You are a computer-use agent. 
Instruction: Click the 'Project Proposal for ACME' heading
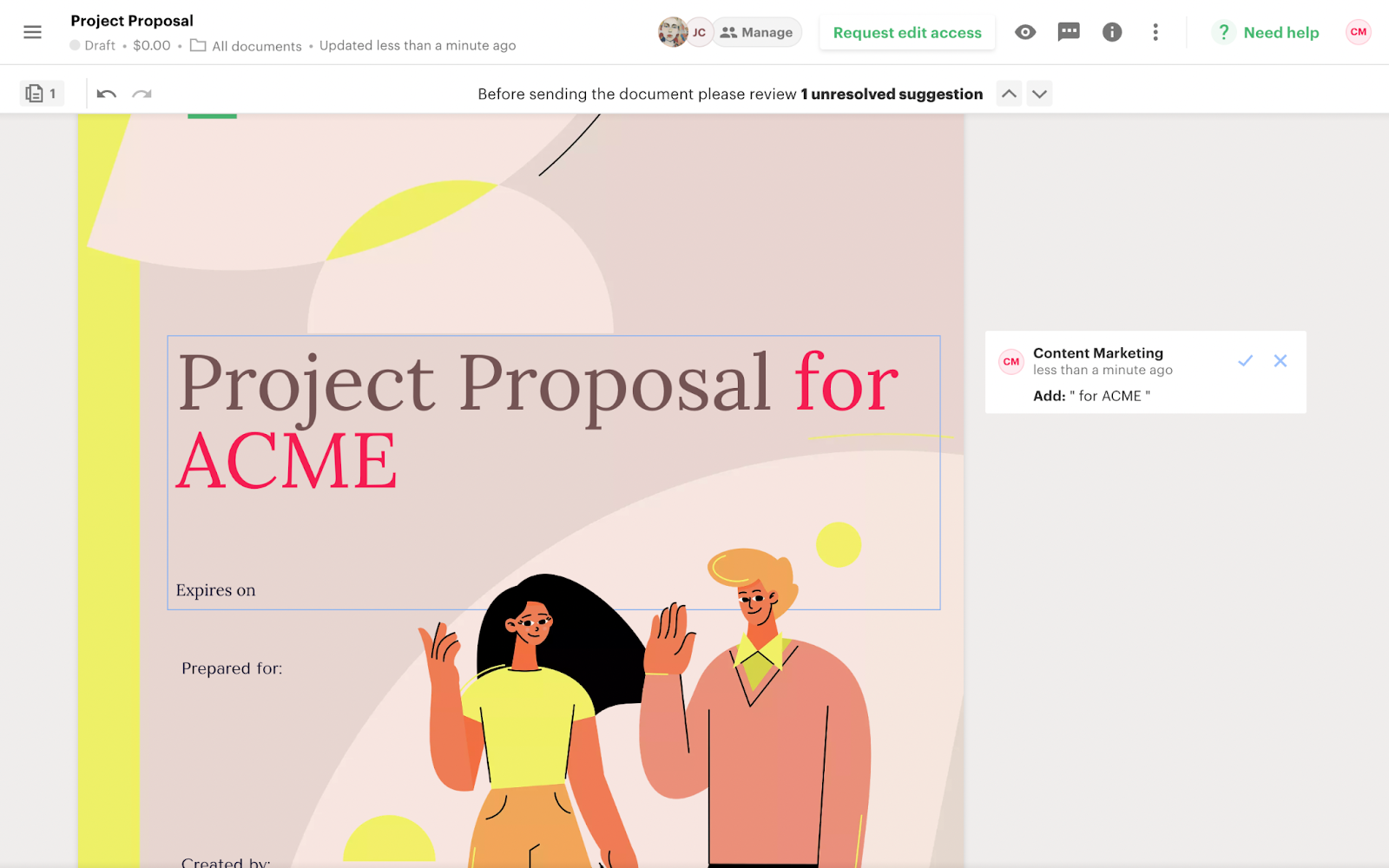click(538, 420)
